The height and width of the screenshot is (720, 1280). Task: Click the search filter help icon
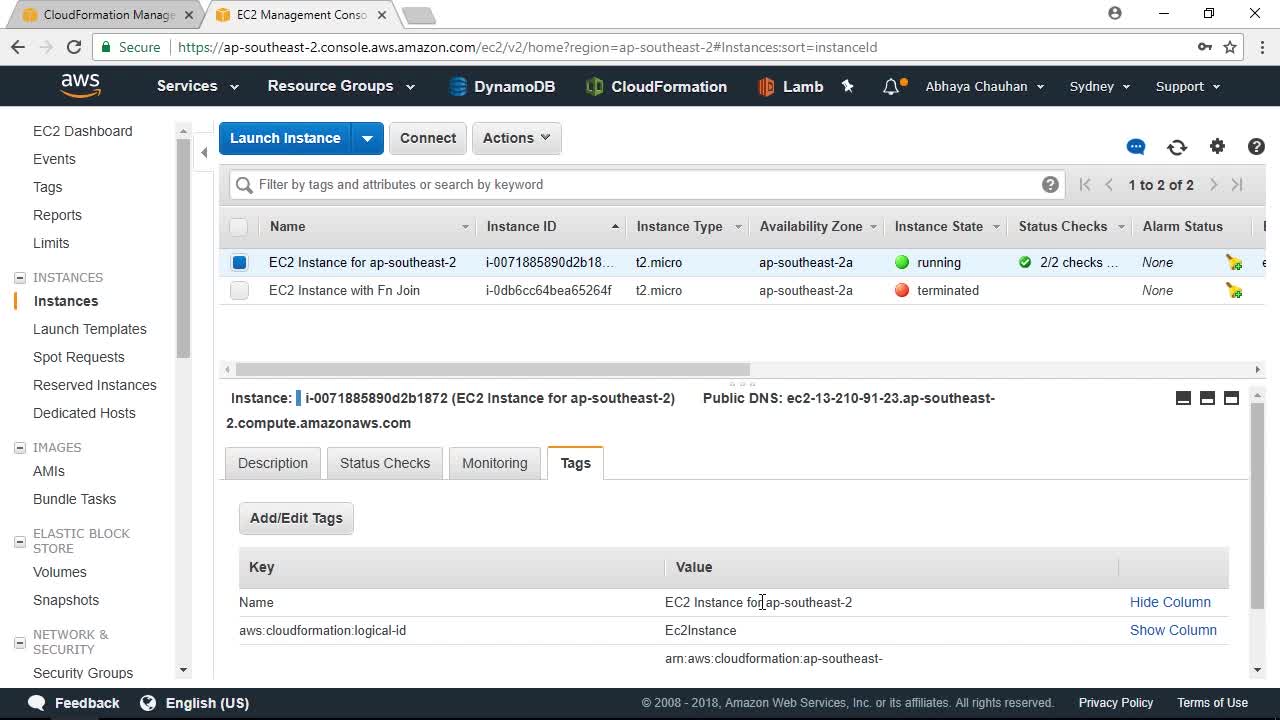1050,184
